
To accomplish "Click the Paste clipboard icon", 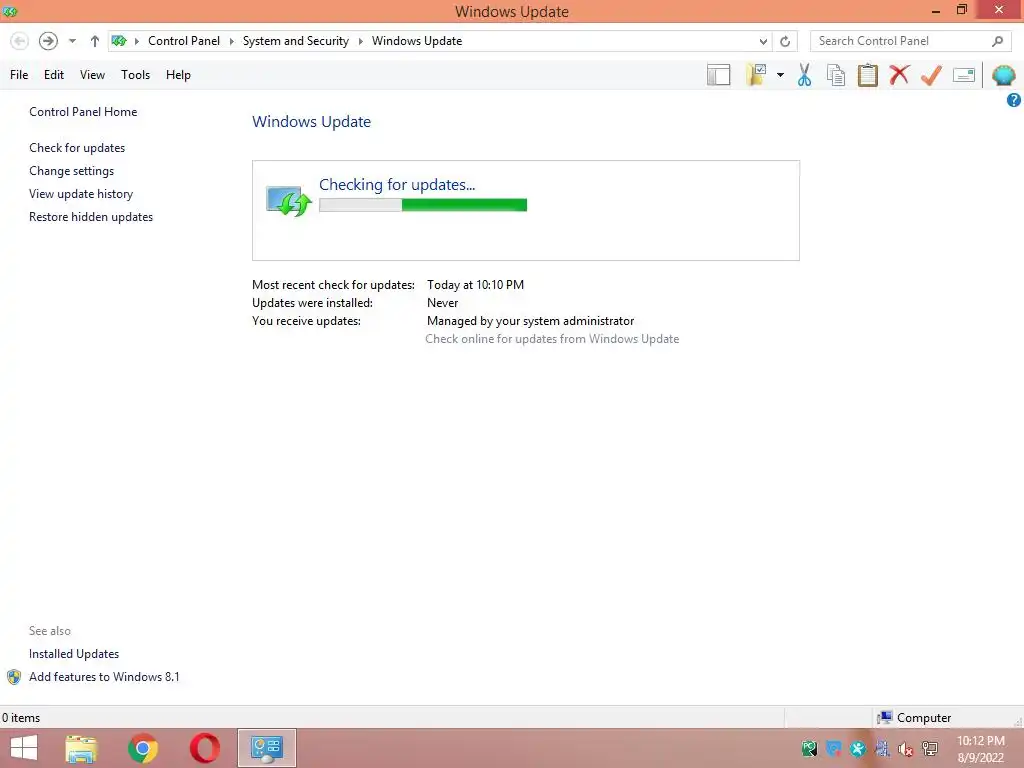I will click(x=867, y=75).
